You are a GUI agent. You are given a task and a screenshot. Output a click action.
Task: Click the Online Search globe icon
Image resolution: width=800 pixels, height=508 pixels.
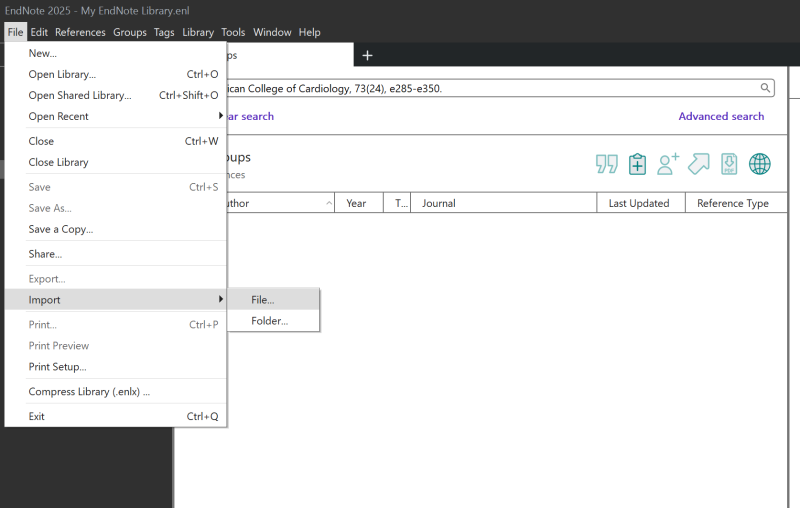point(760,164)
